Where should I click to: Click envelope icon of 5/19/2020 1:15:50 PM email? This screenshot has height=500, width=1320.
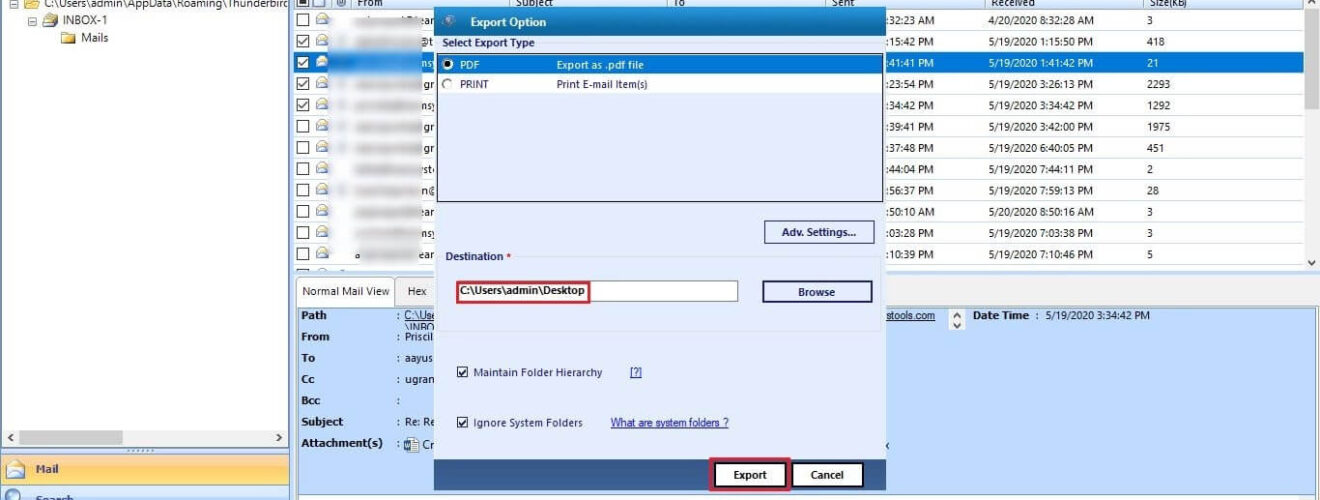click(322, 41)
